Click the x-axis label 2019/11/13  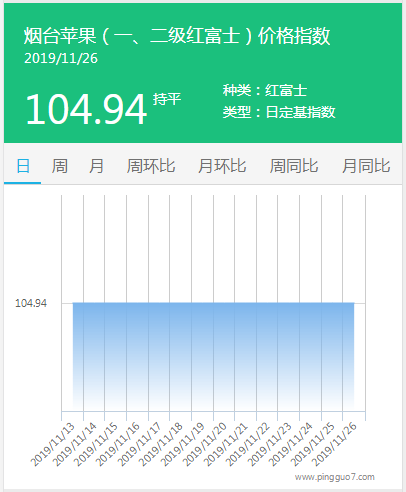[53, 444]
